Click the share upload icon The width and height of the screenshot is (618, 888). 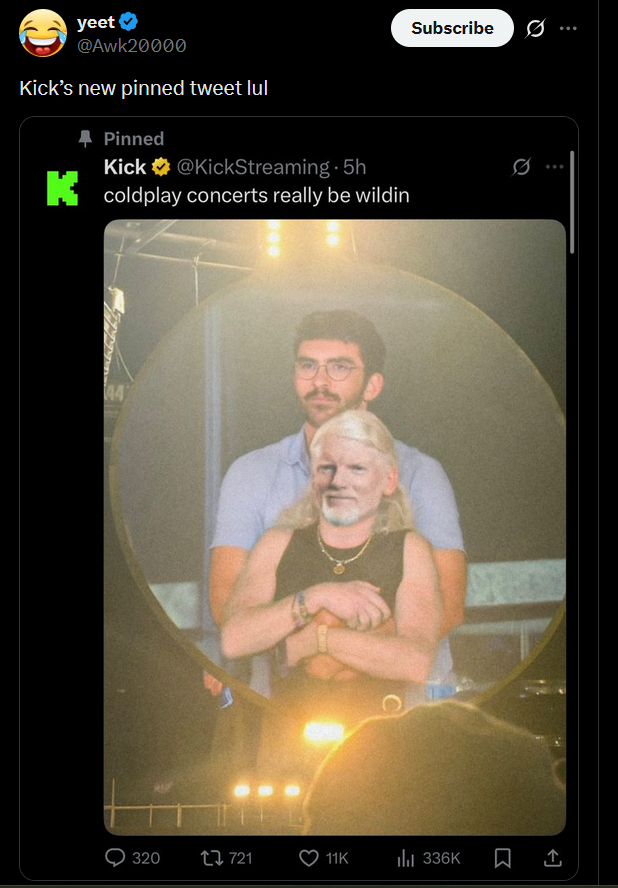(x=553, y=858)
